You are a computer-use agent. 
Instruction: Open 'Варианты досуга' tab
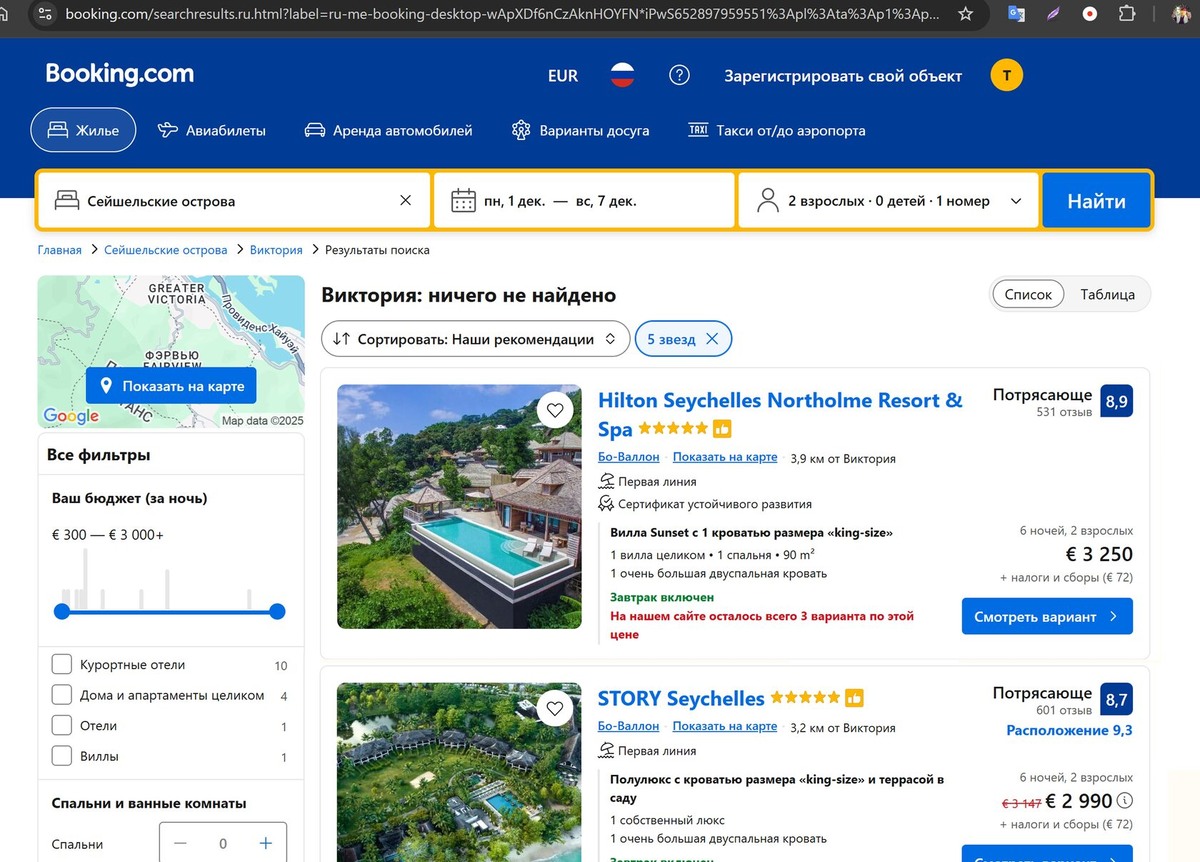pos(580,130)
